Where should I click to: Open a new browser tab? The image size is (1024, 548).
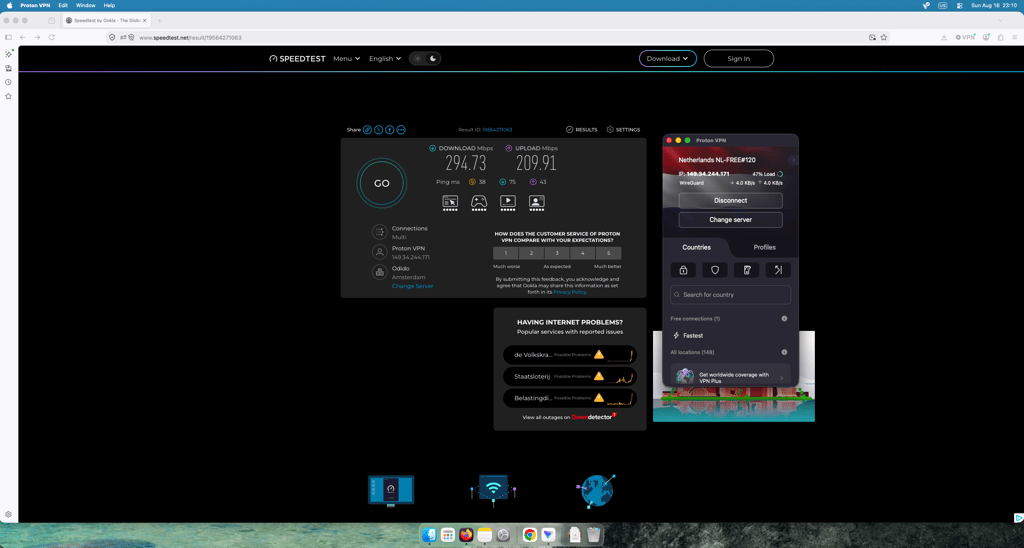tap(159, 20)
